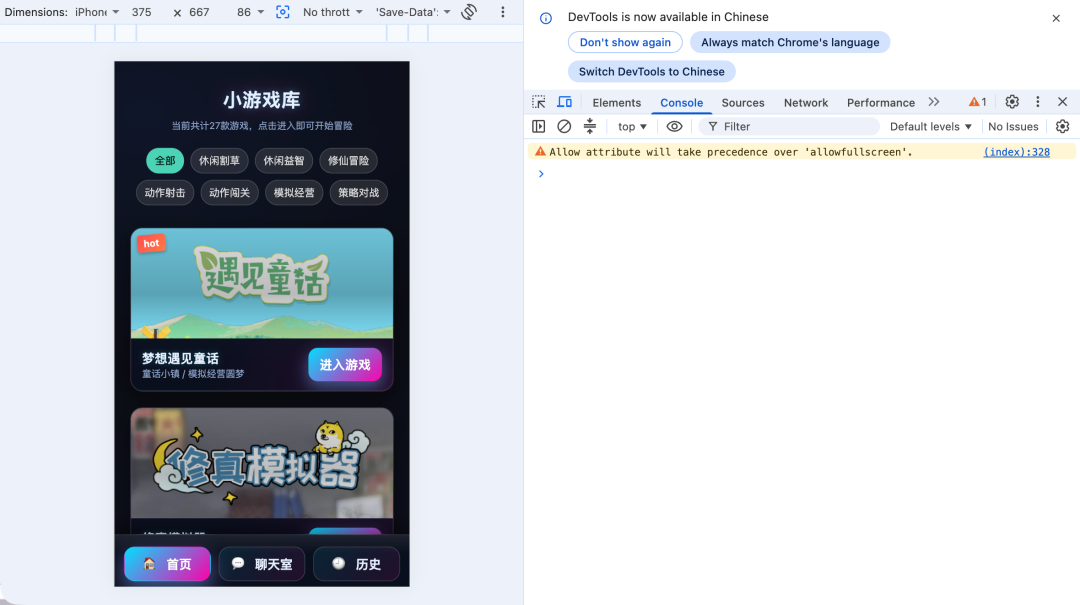Click Switch DevTools to Chinese
Image resolution: width=1080 pixels, height=605 pixels.
pyautogui.click(x=652, y=72)
